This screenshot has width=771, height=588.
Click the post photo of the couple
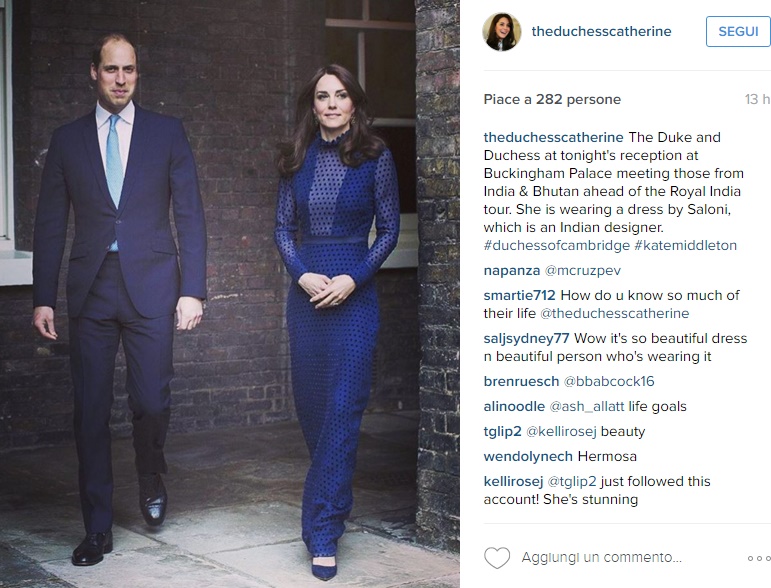click(230, 294)
